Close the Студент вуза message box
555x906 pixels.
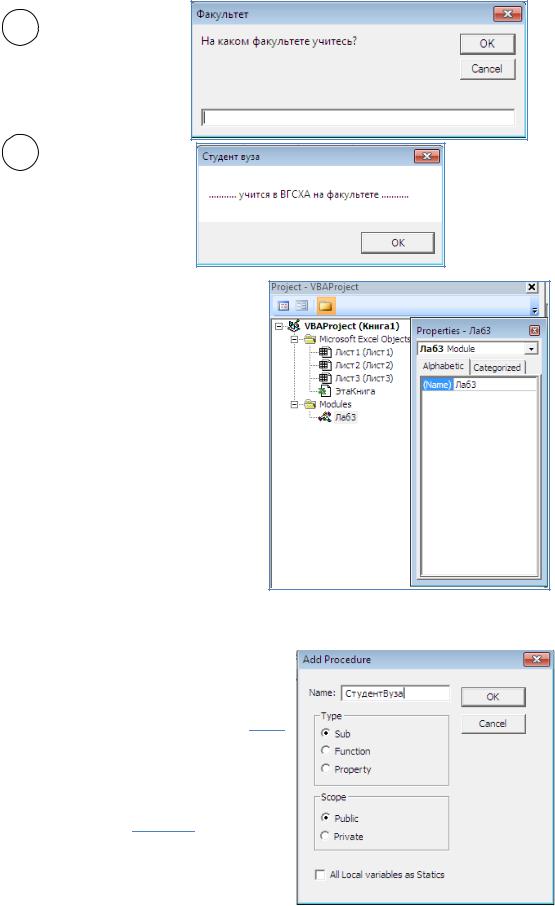point(427,156)
